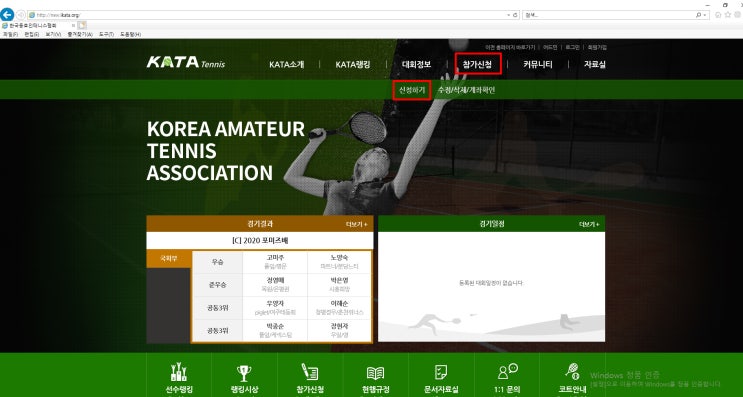Click third-place name 우영자
Screen dimensions: 743x397
tap(275, 303)
